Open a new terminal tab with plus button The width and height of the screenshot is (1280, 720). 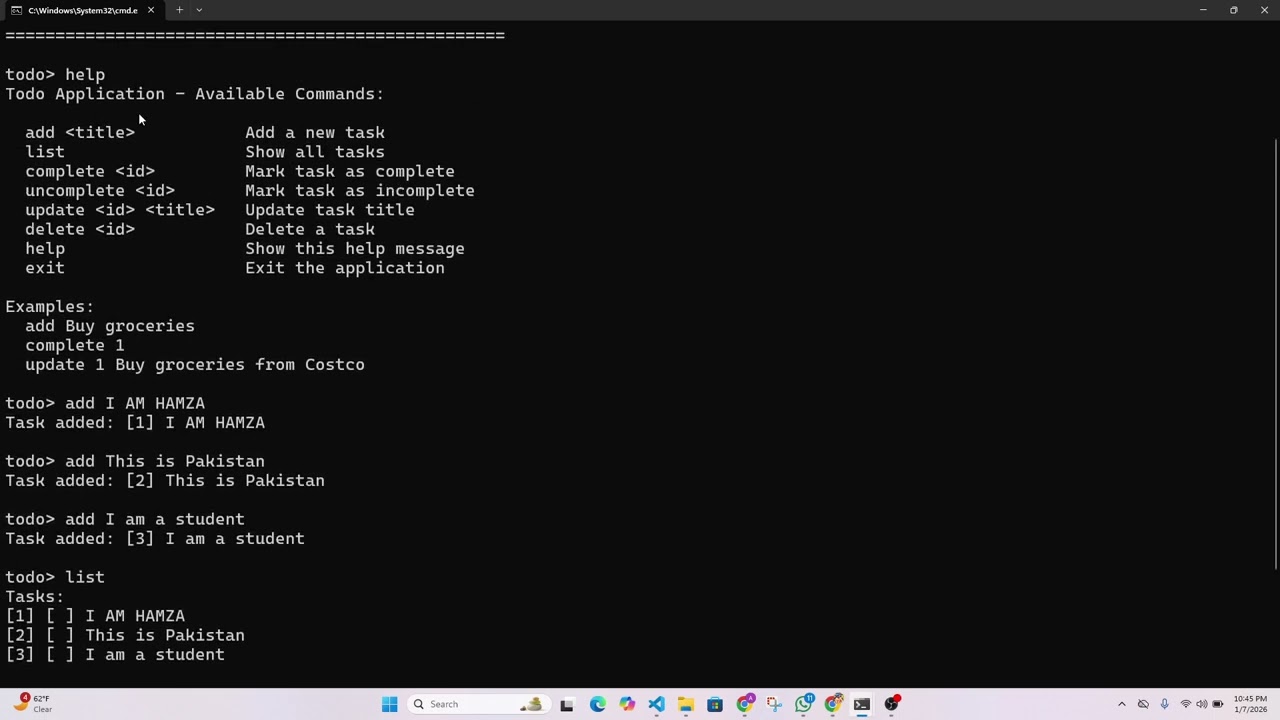click(x=179, y=10)
